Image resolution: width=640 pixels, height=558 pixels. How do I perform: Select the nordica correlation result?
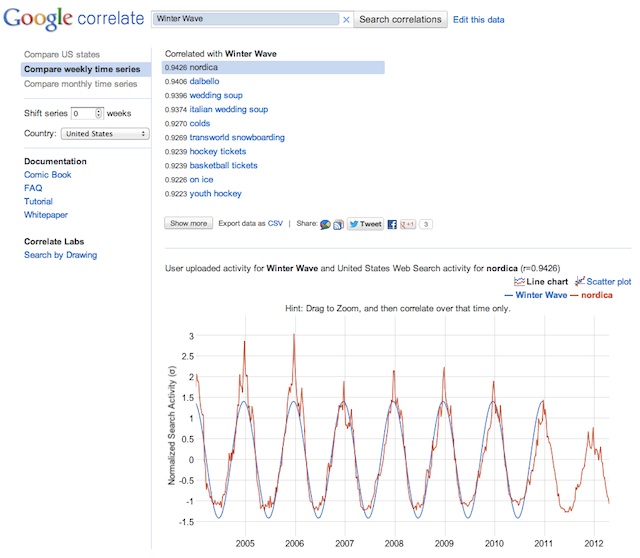coord(273,67)
